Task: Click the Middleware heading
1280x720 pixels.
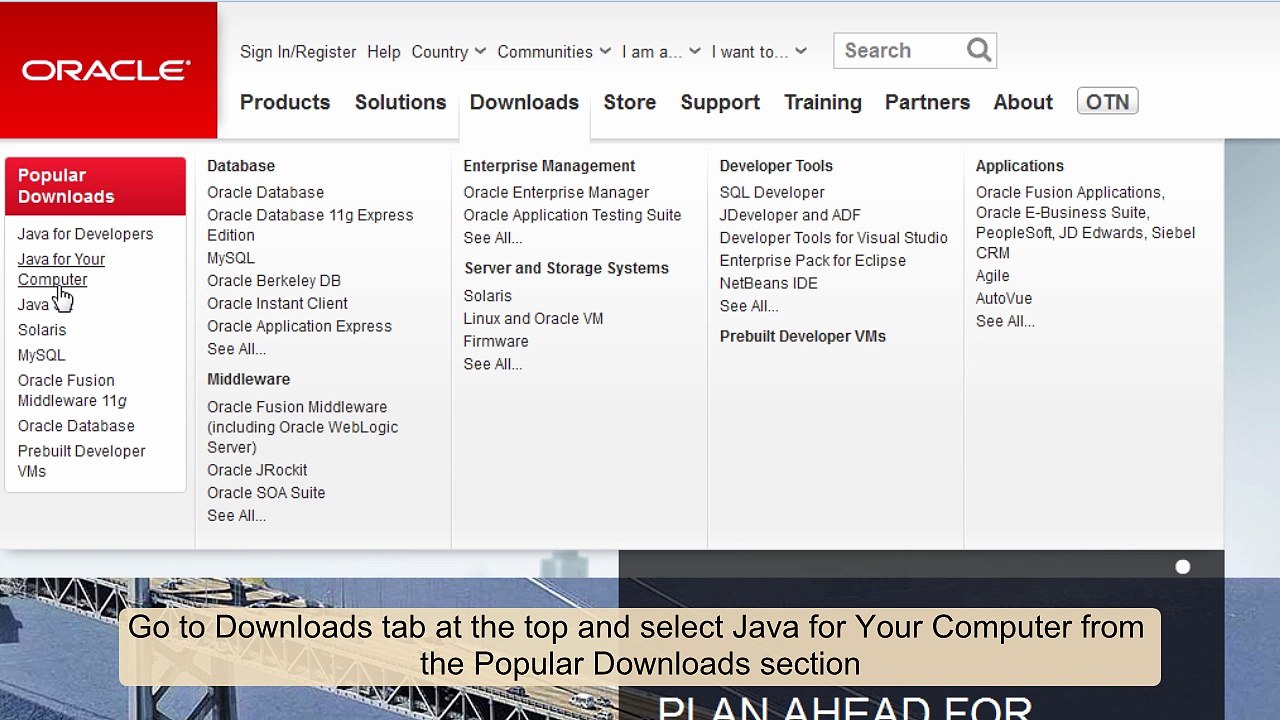Action: [x=248, y=379]
